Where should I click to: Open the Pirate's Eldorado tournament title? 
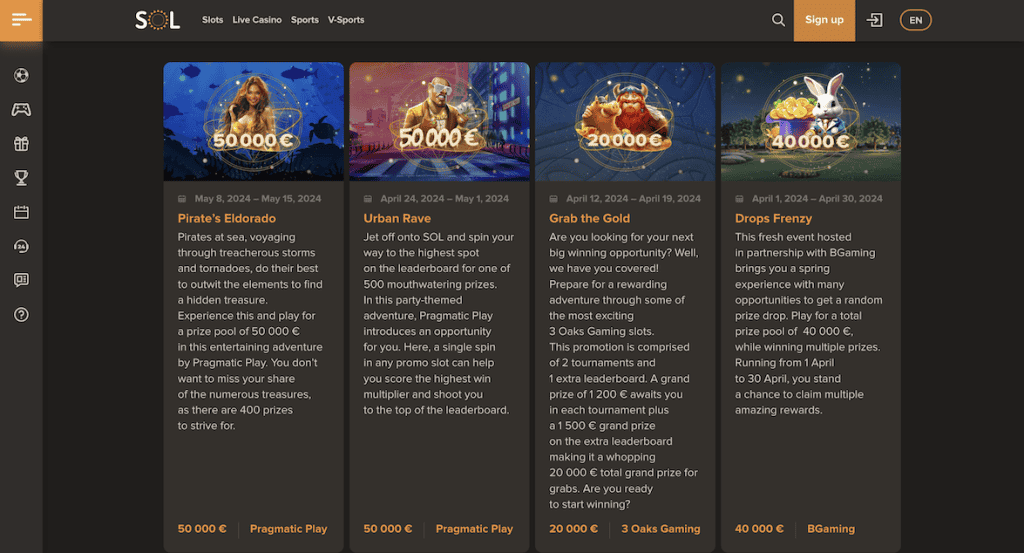pyautogui.click(x=226, y=218)
